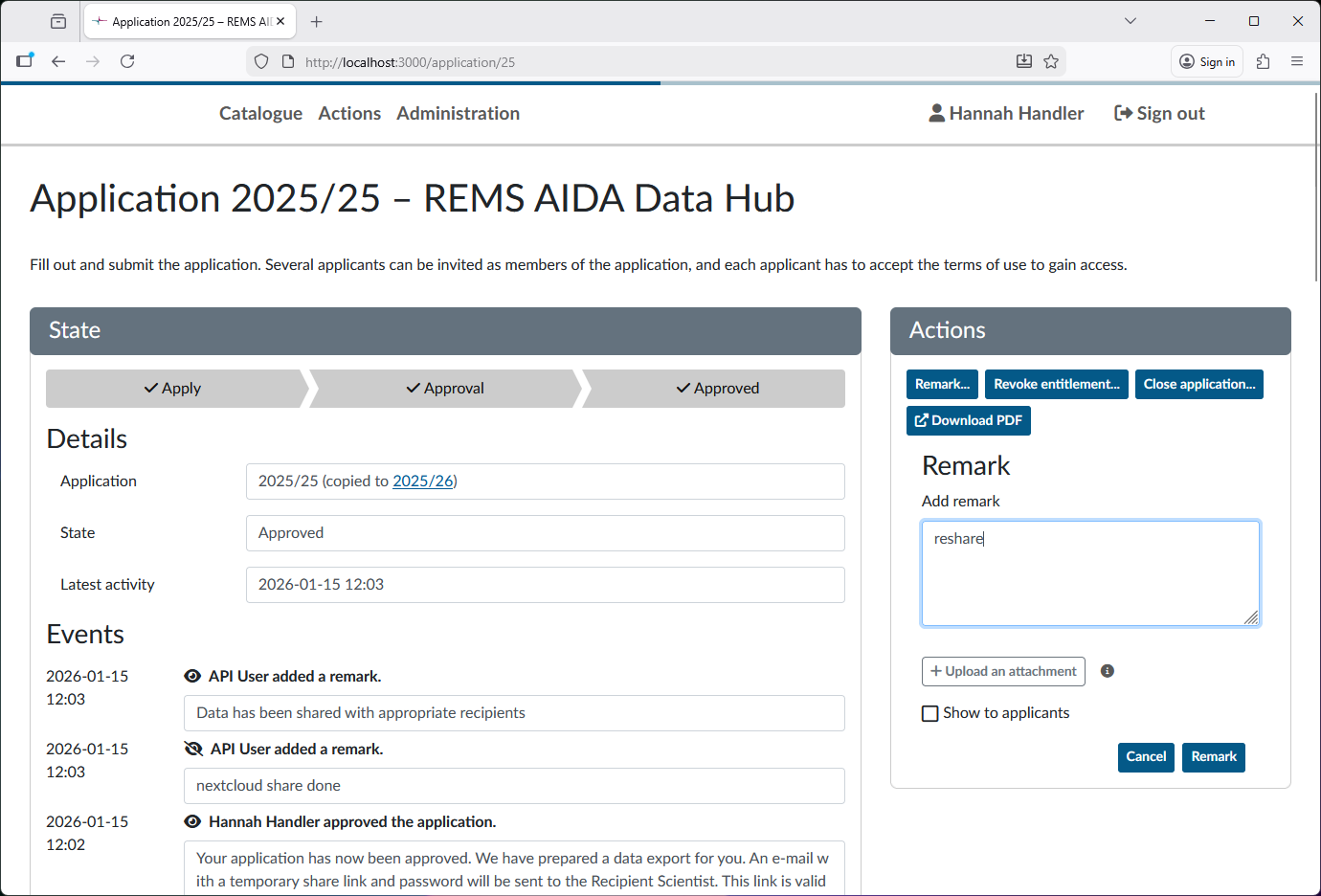Navigate back using the back arrow

click(x=58, y=60)
